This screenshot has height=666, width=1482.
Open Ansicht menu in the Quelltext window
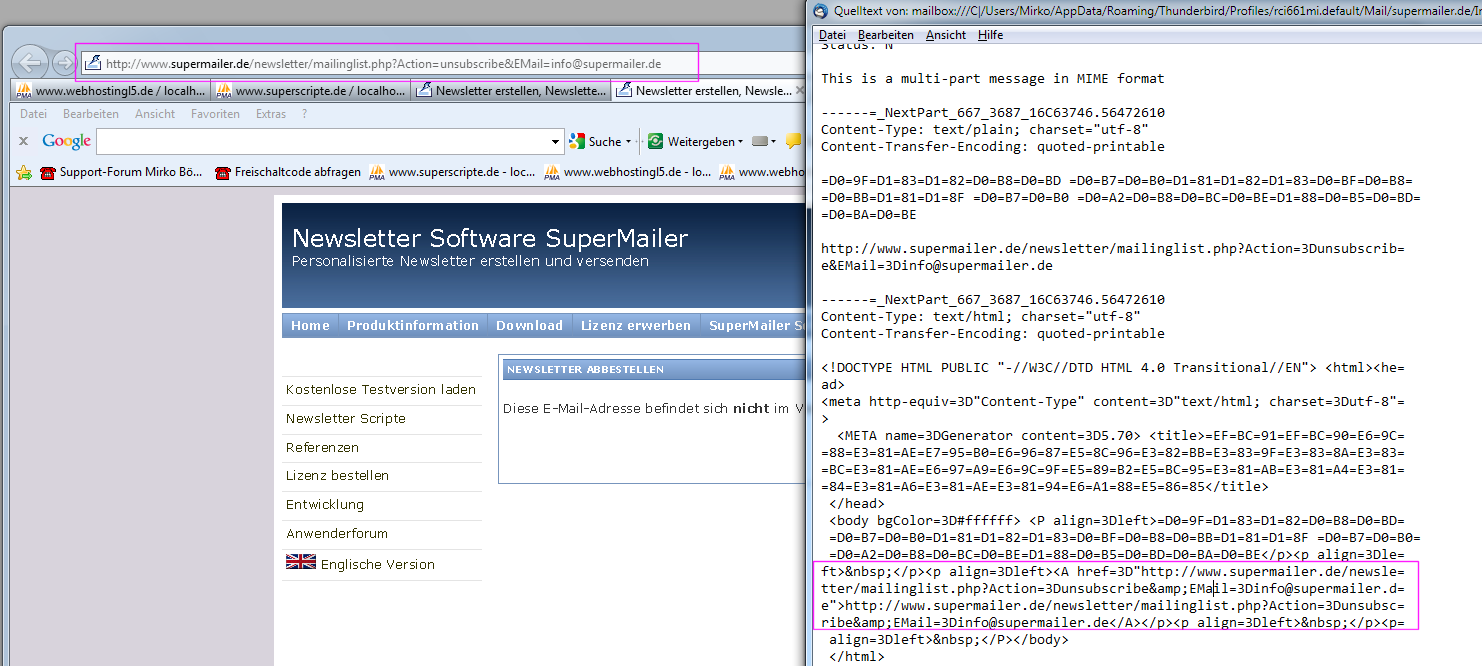[x=946, y=35]
